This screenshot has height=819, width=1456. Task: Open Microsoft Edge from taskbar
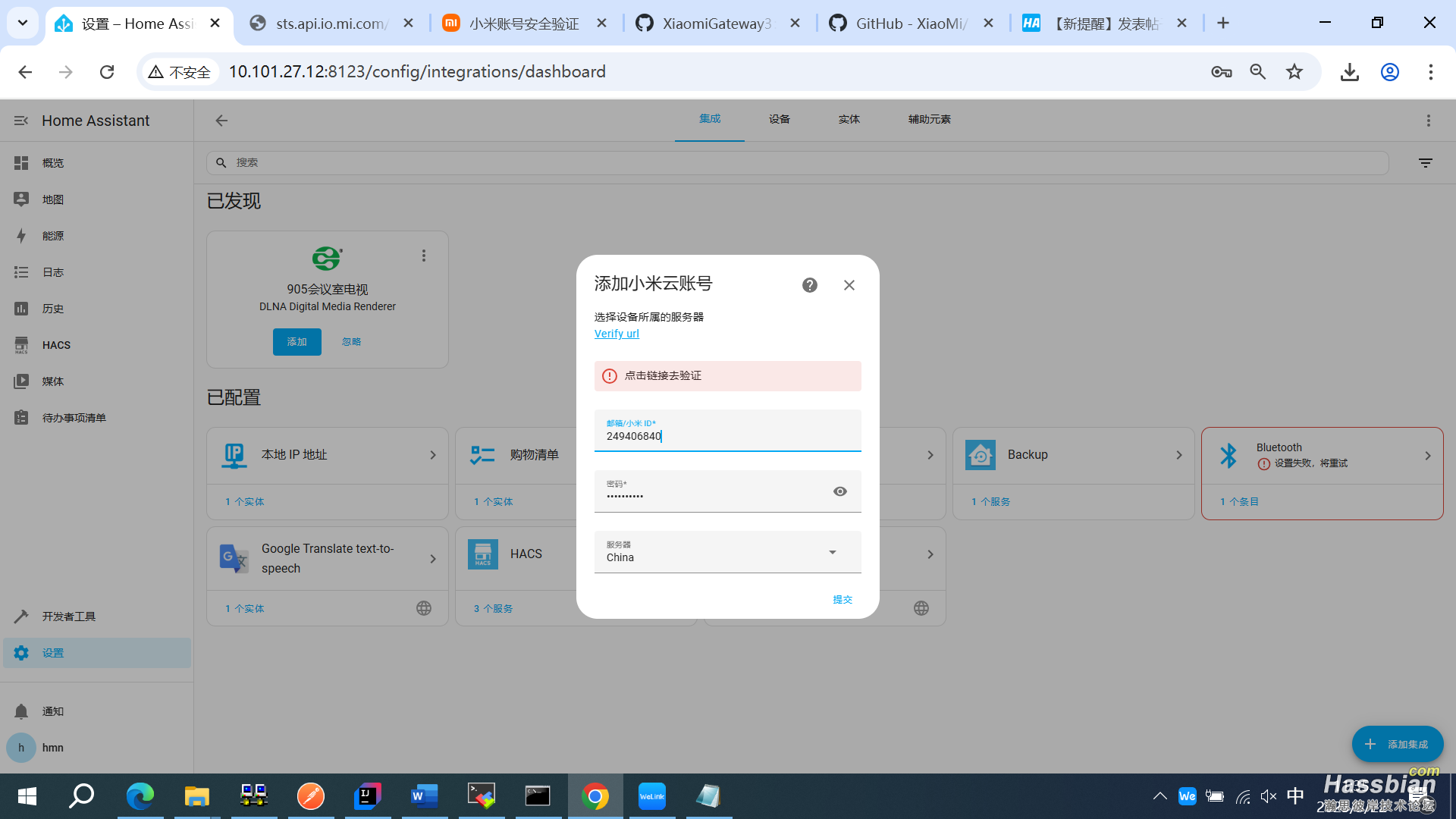tap(140, 796)
